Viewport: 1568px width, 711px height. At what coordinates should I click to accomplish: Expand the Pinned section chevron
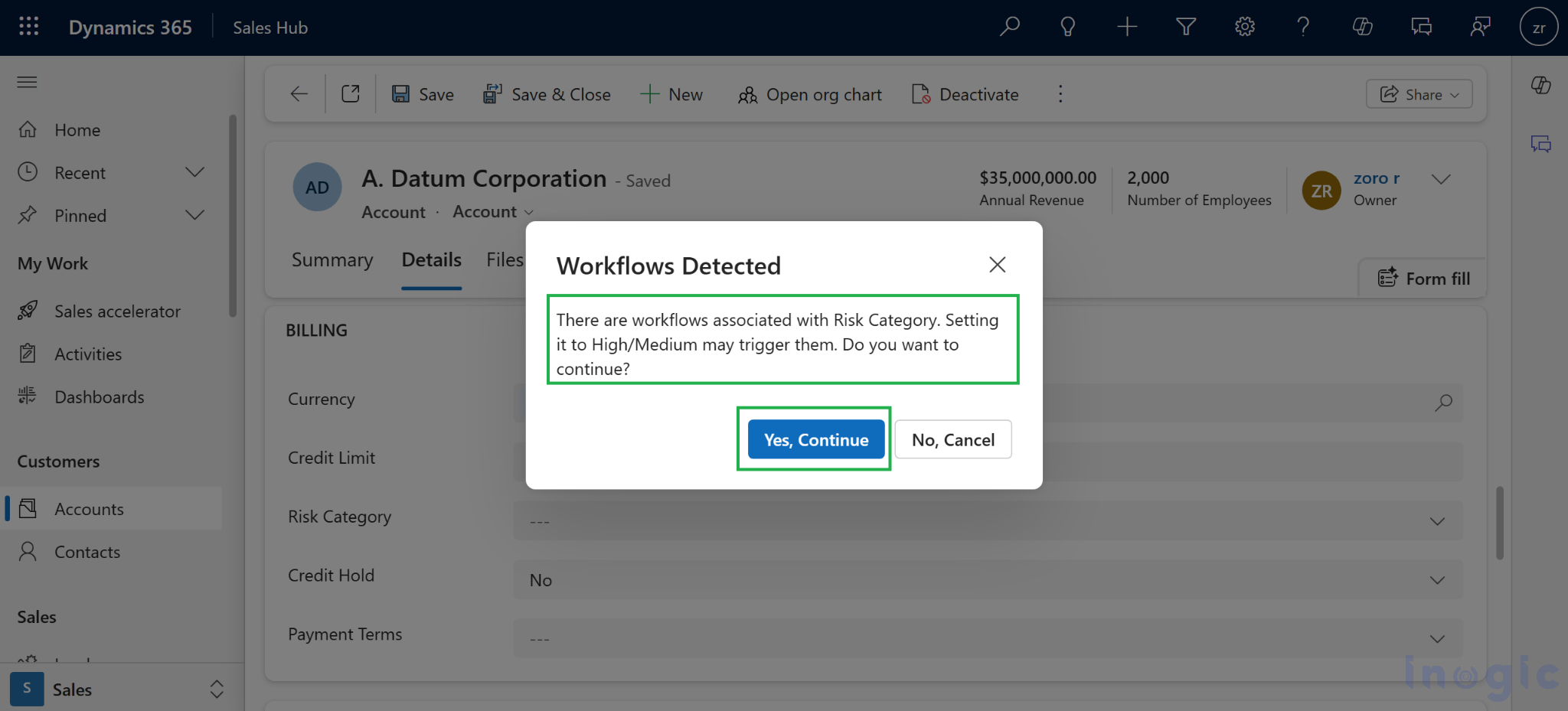pyautogui.click(x=195, y=216)
